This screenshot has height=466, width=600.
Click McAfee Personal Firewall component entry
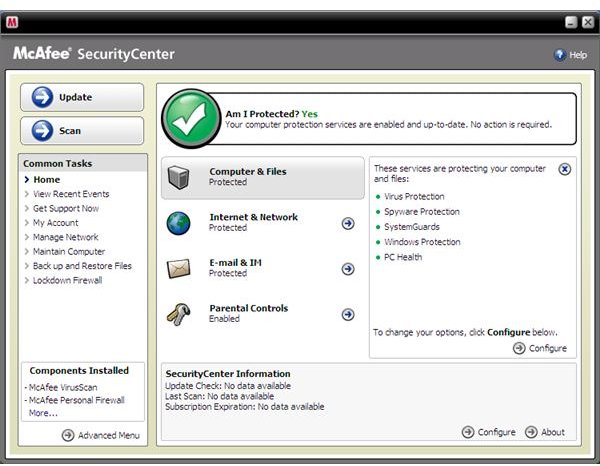(x=77, y=400)
